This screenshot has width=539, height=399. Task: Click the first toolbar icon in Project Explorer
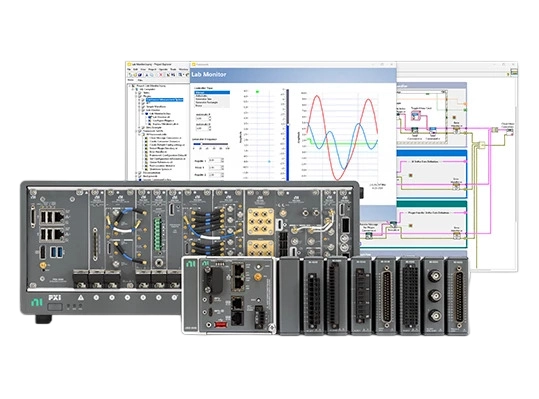[130, 75]
